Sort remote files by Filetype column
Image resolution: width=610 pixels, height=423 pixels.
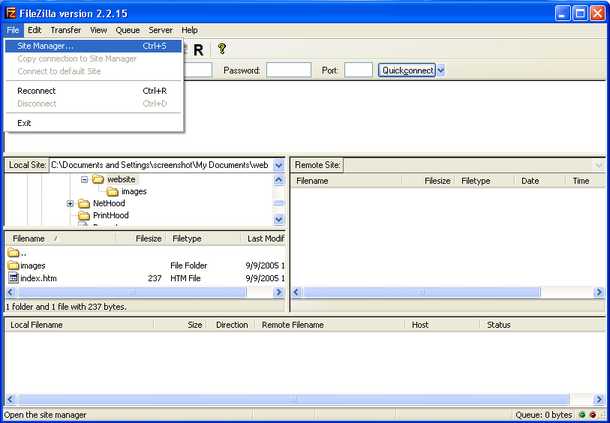coord(486,181)
